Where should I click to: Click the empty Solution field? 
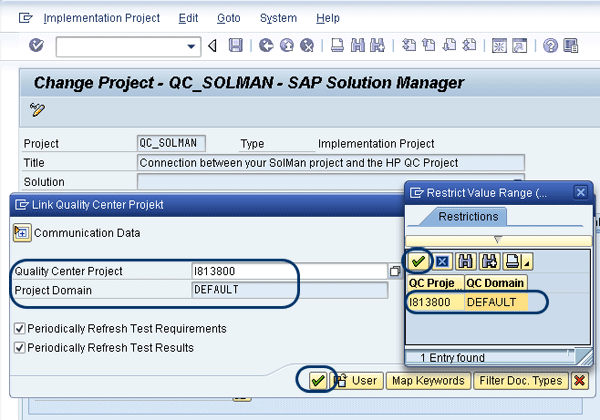point(331,181)
